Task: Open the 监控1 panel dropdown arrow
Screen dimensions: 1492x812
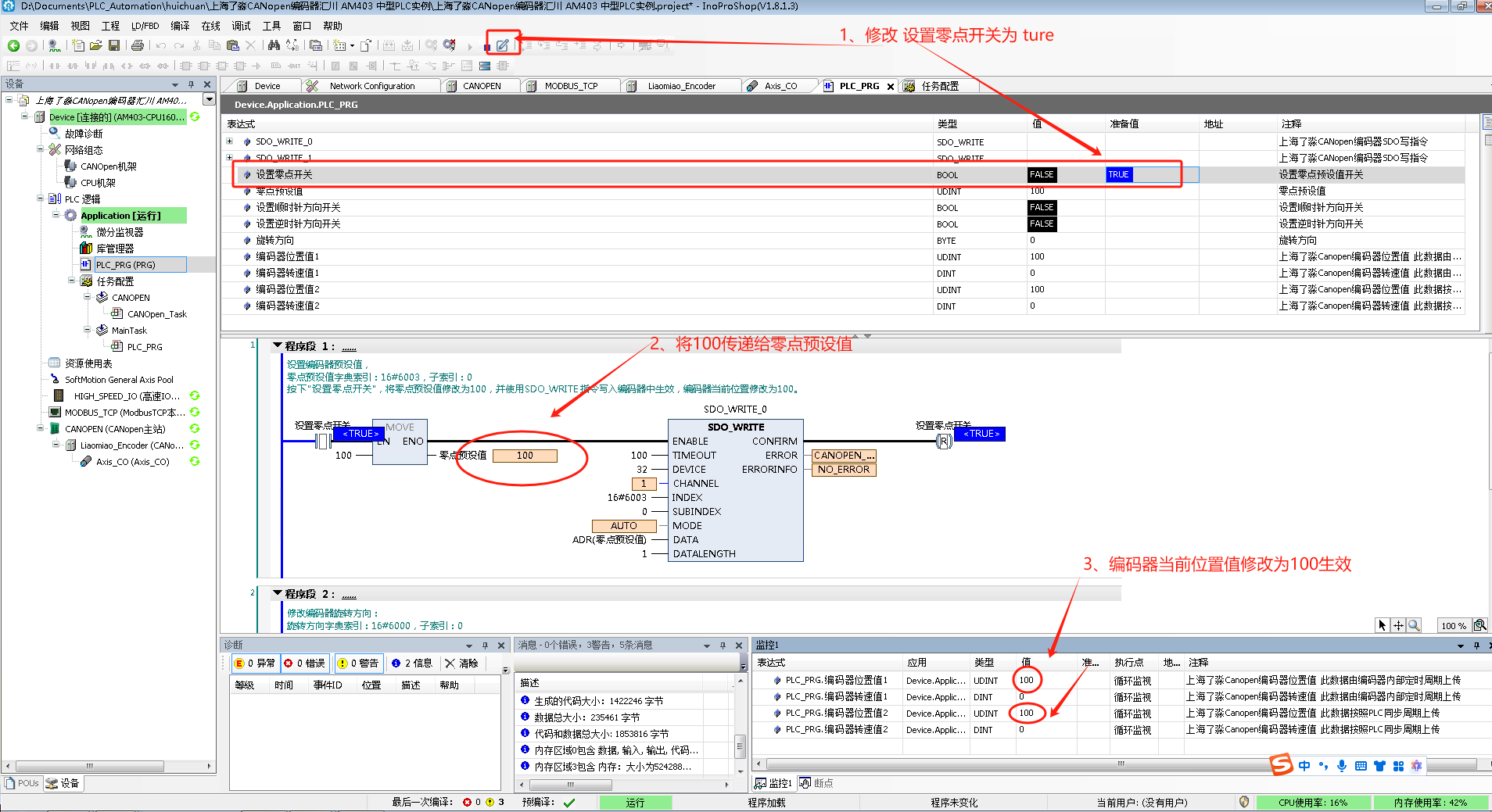Action: point(1461,646)
